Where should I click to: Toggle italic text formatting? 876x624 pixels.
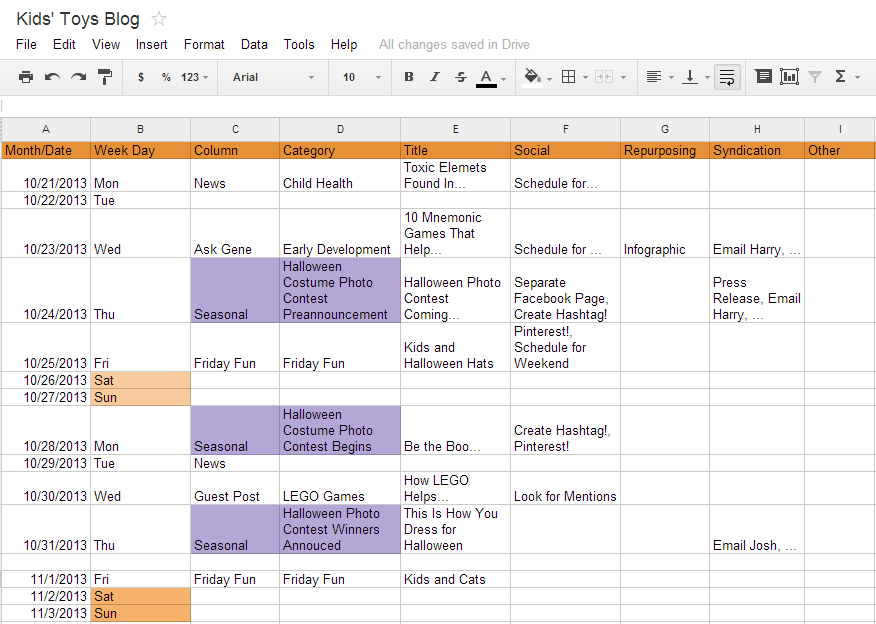click(x=434, y=77)
